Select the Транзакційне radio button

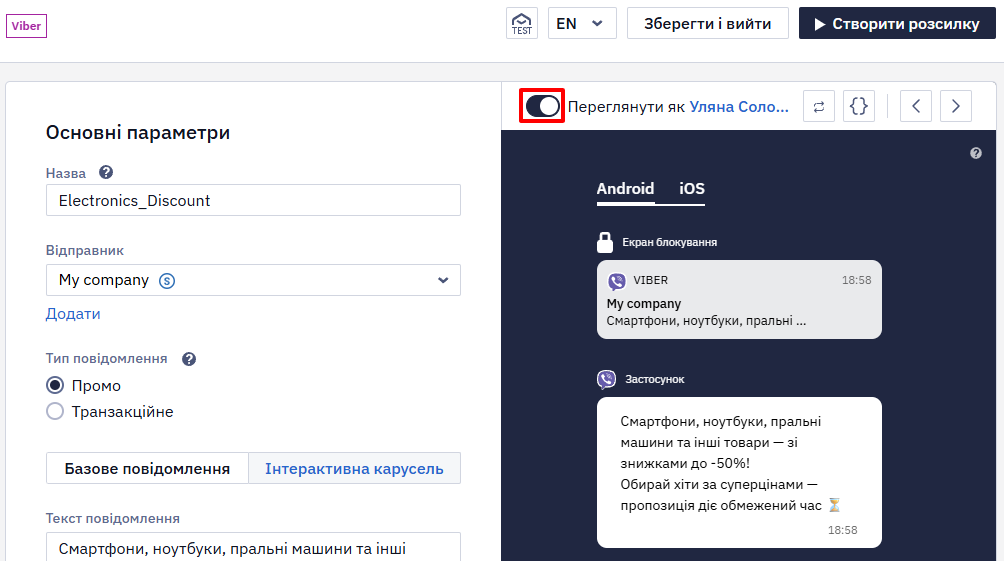coord(55,411)
